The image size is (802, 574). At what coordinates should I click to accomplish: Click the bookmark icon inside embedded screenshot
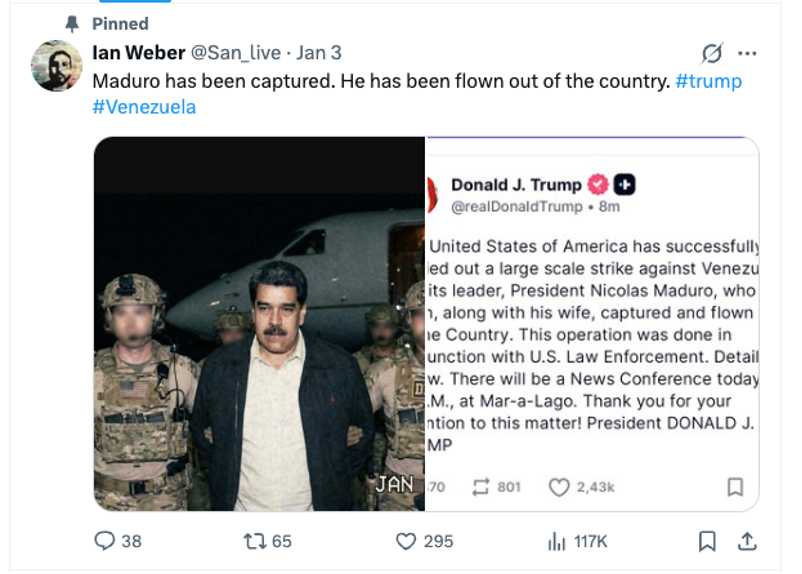click(735, 487)
